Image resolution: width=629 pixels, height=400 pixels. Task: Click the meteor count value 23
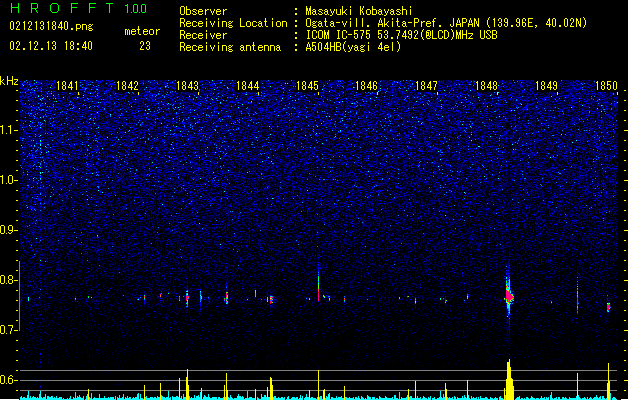pos(145,46)
